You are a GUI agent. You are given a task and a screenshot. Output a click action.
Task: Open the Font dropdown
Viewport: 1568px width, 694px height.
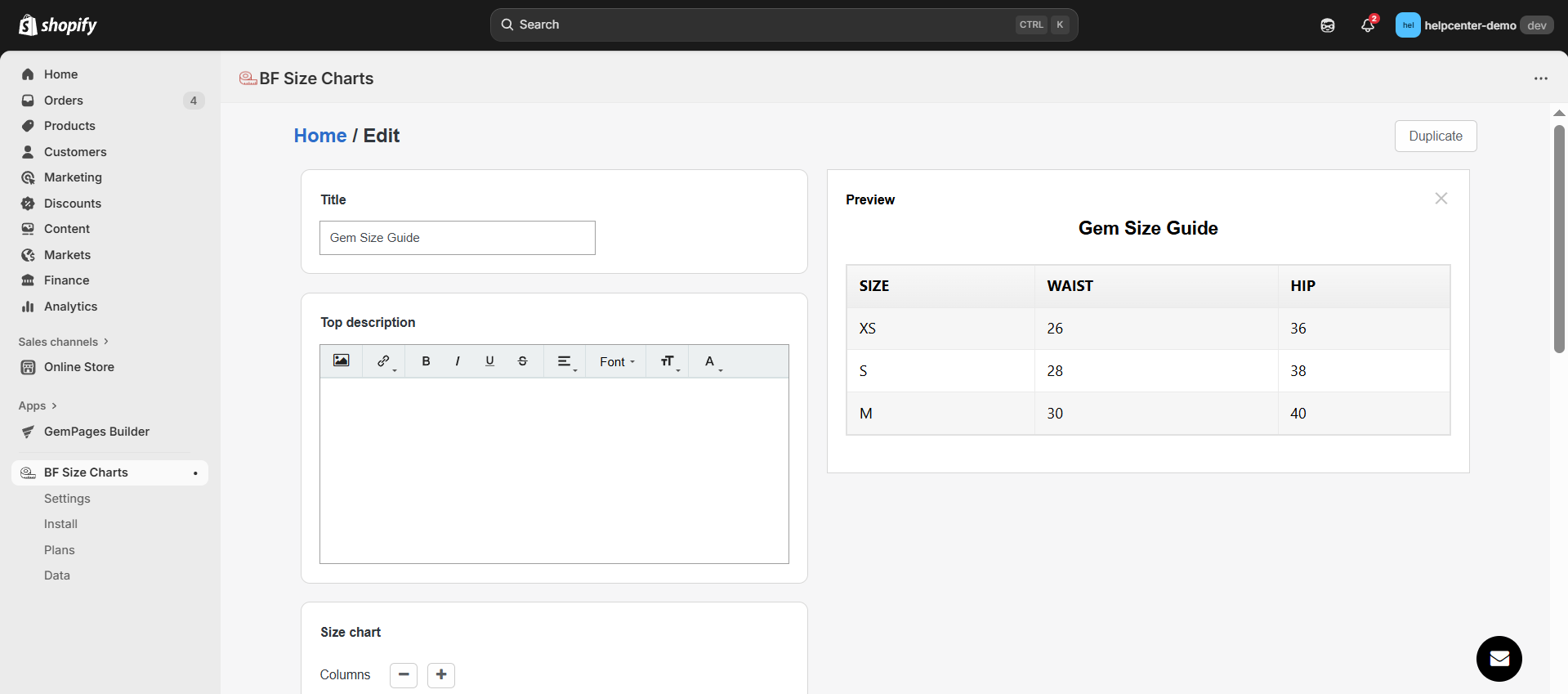pos(616,362)
